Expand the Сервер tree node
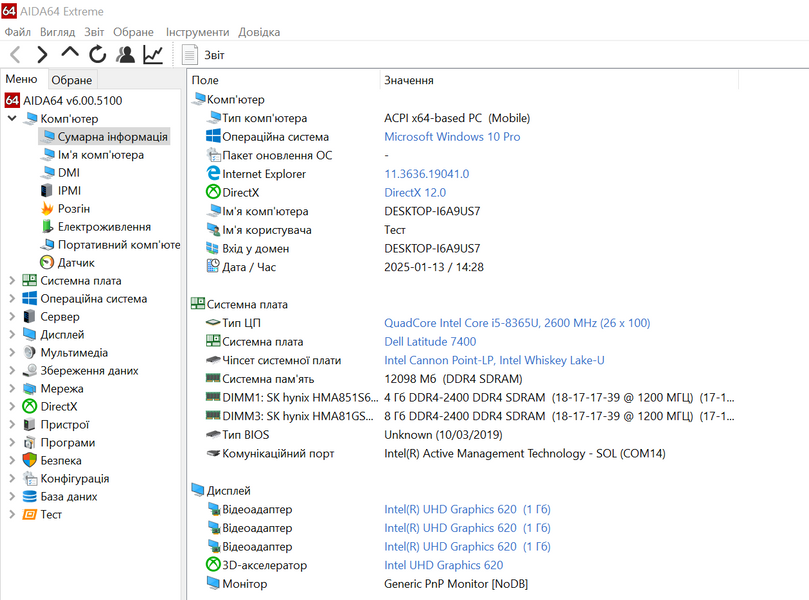Viewport: 809px width, 600px height. 12,316
